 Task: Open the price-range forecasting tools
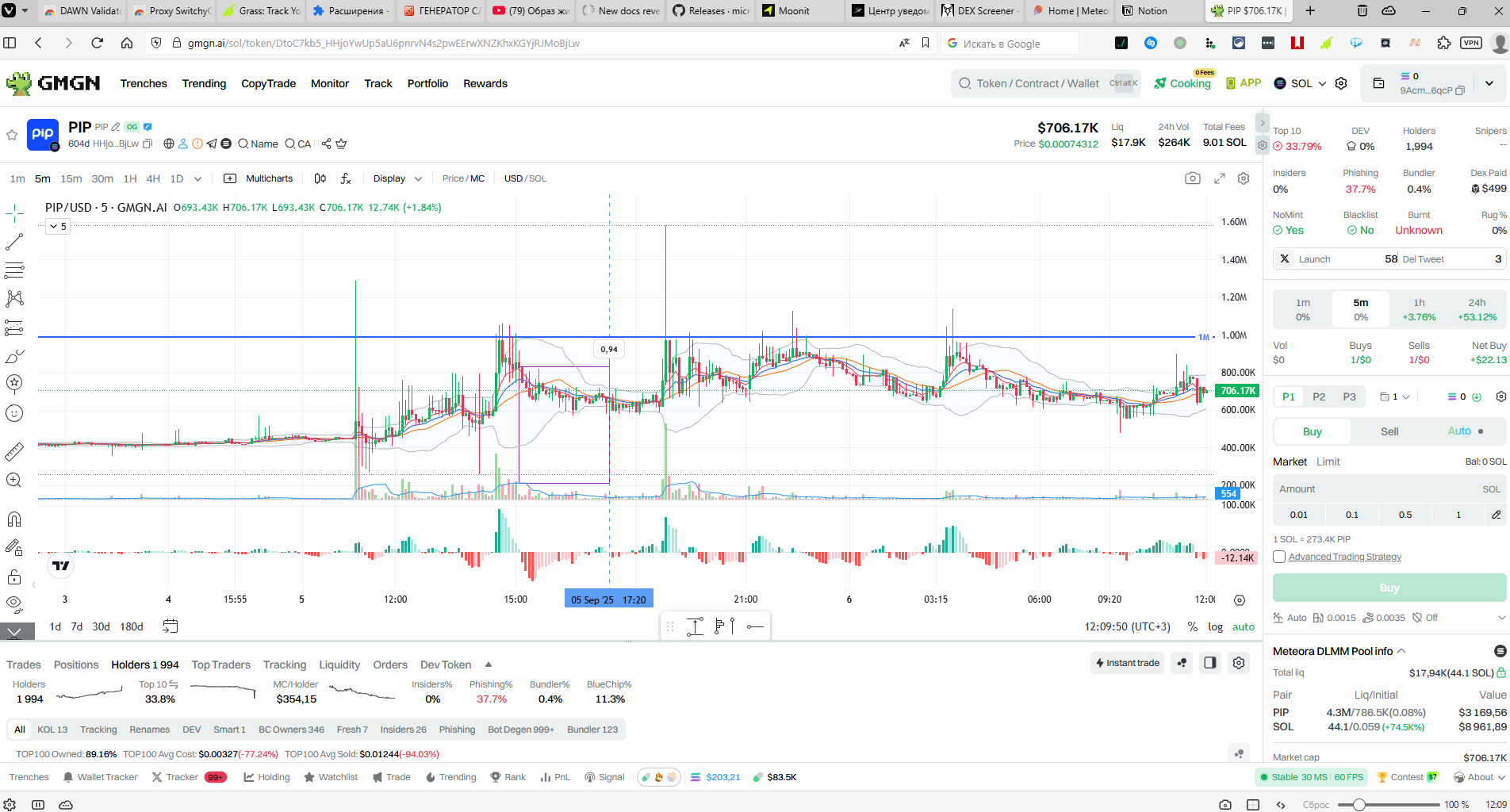14,327
